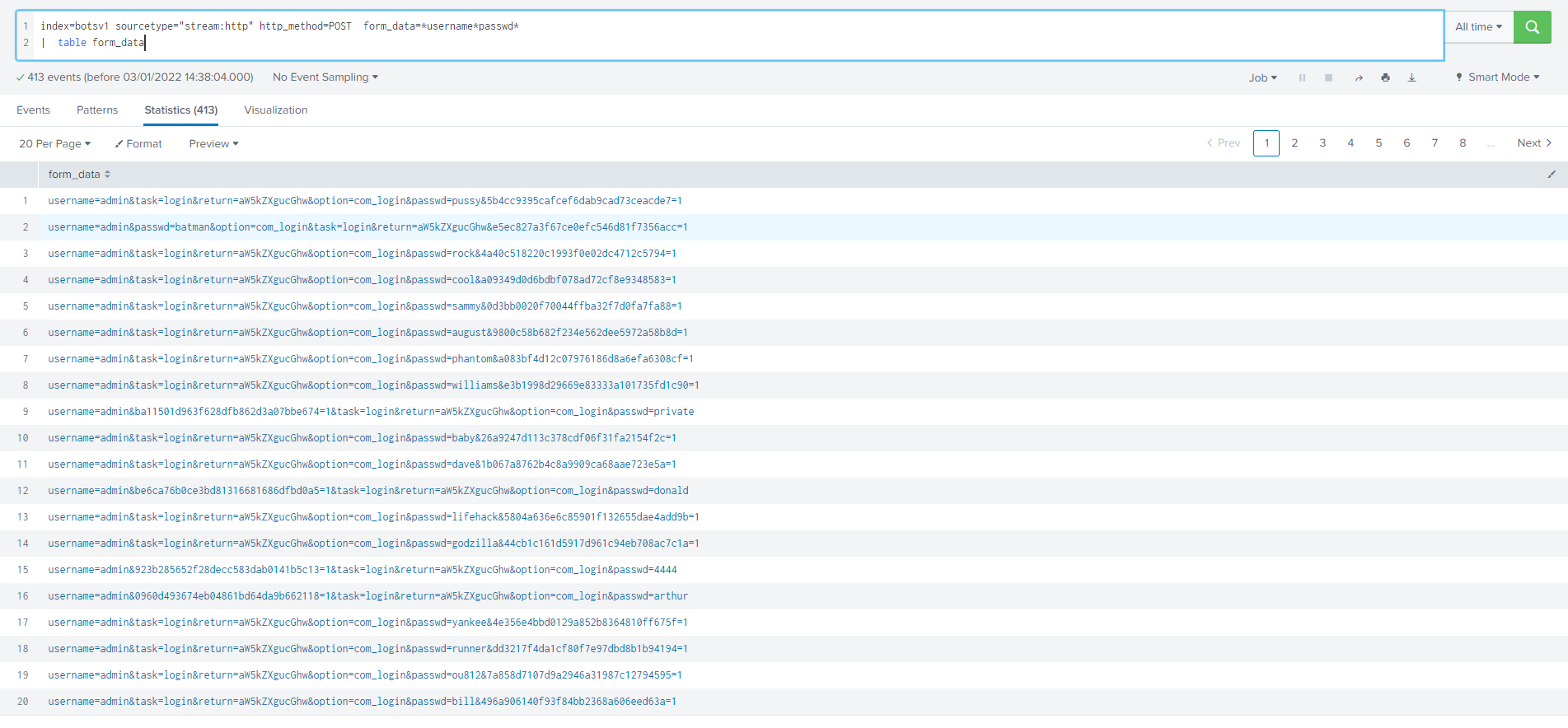Open the Preview dropdown
The image size is (1568, 728).
pos(213,143)
